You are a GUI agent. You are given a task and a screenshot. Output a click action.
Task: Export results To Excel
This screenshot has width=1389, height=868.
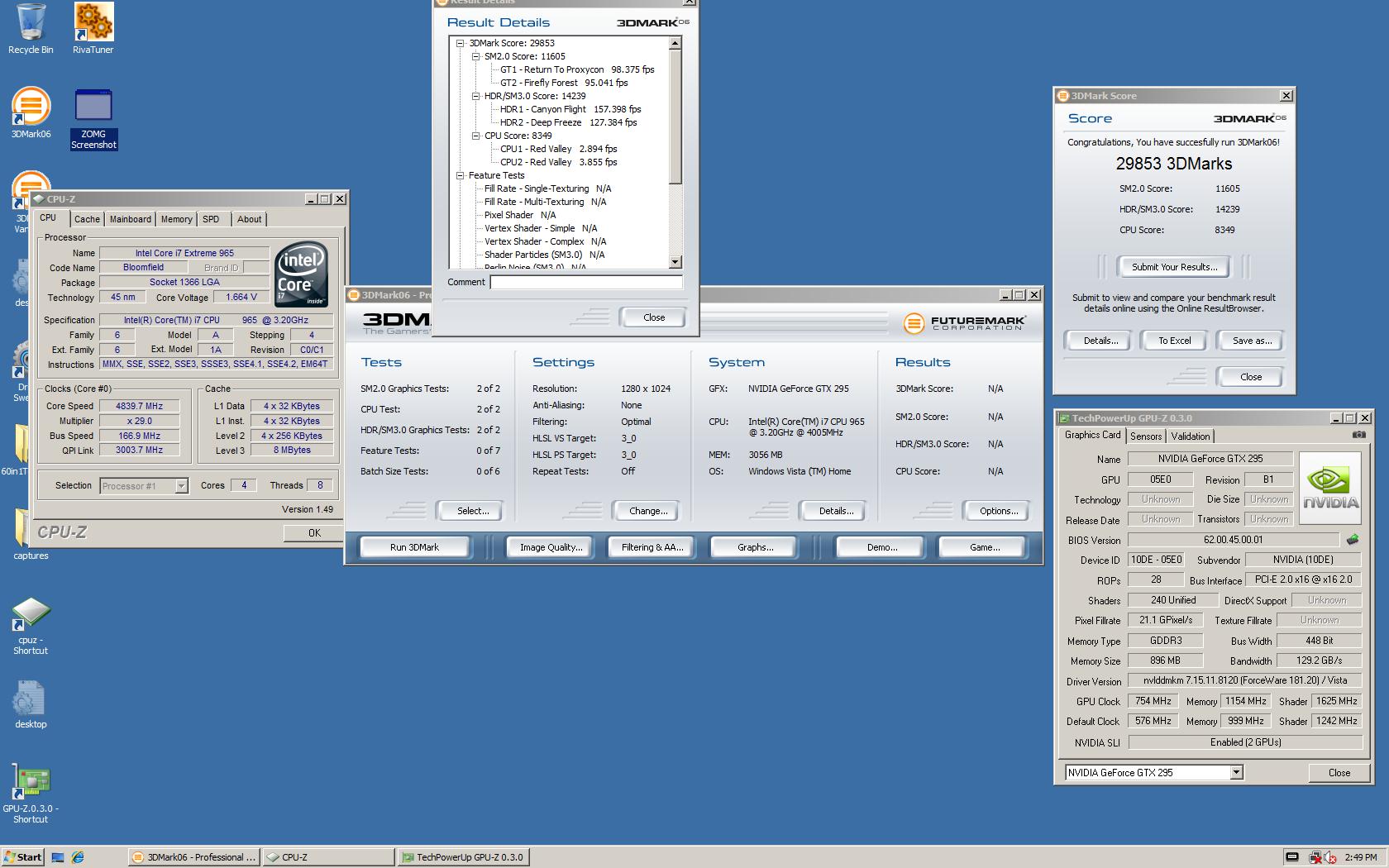[1174, 341]
